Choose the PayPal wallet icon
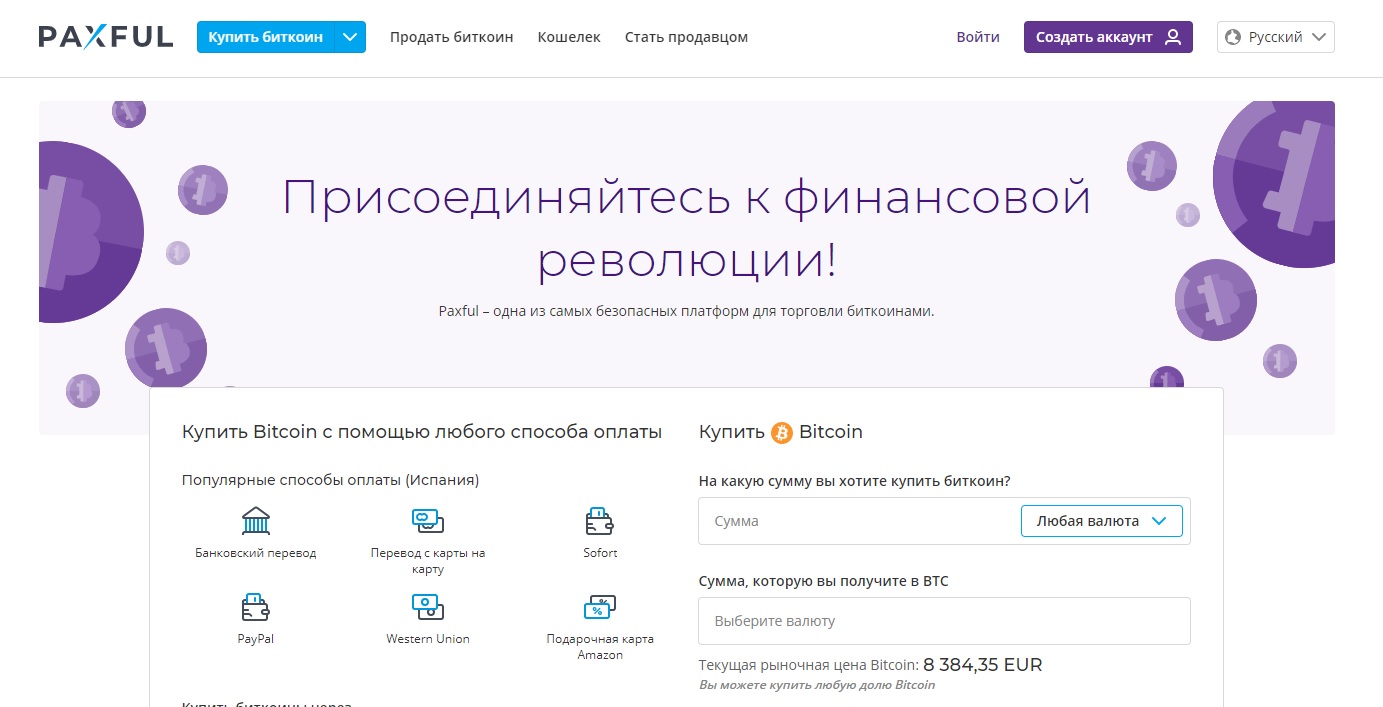The width and height of the screenshot is (1383, 707). (x=256, y=606)
